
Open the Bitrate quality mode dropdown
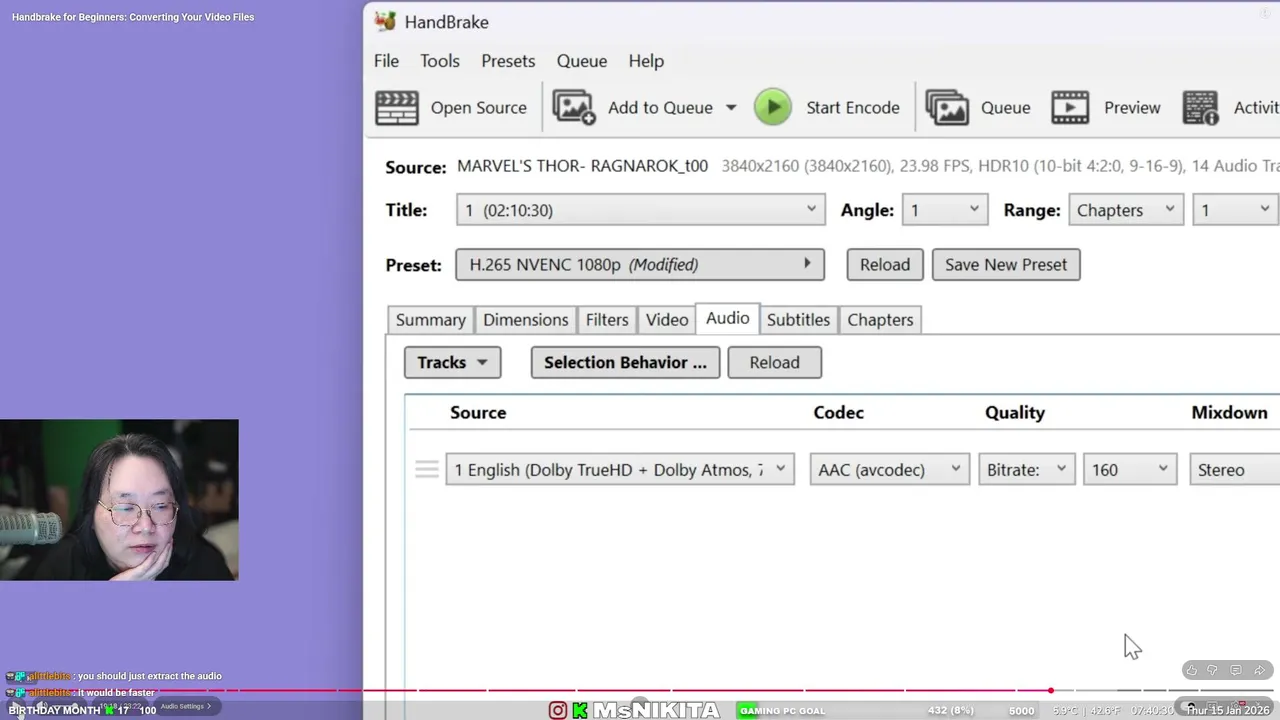[1027, 470]
